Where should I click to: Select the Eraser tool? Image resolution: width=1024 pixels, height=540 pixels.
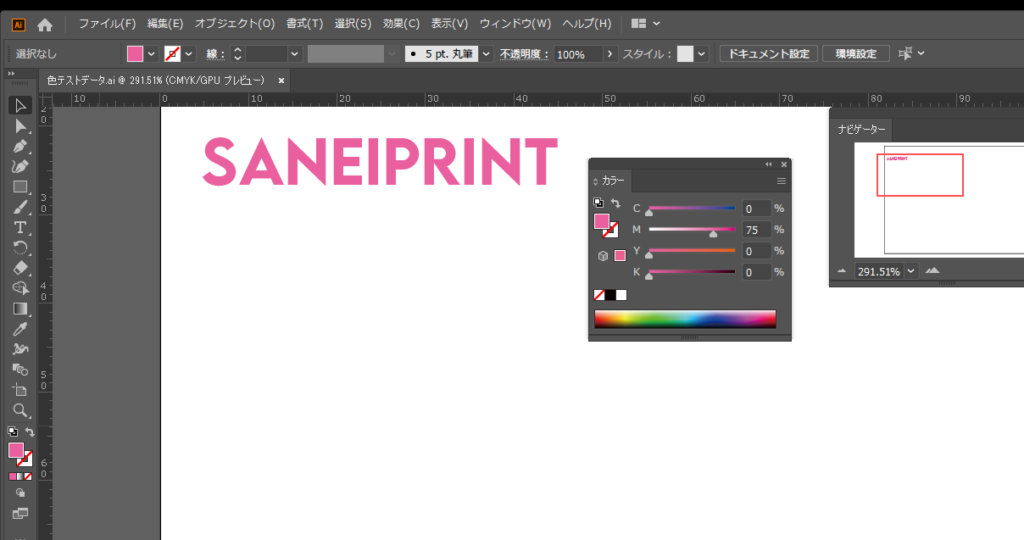(x=20, y=268)
